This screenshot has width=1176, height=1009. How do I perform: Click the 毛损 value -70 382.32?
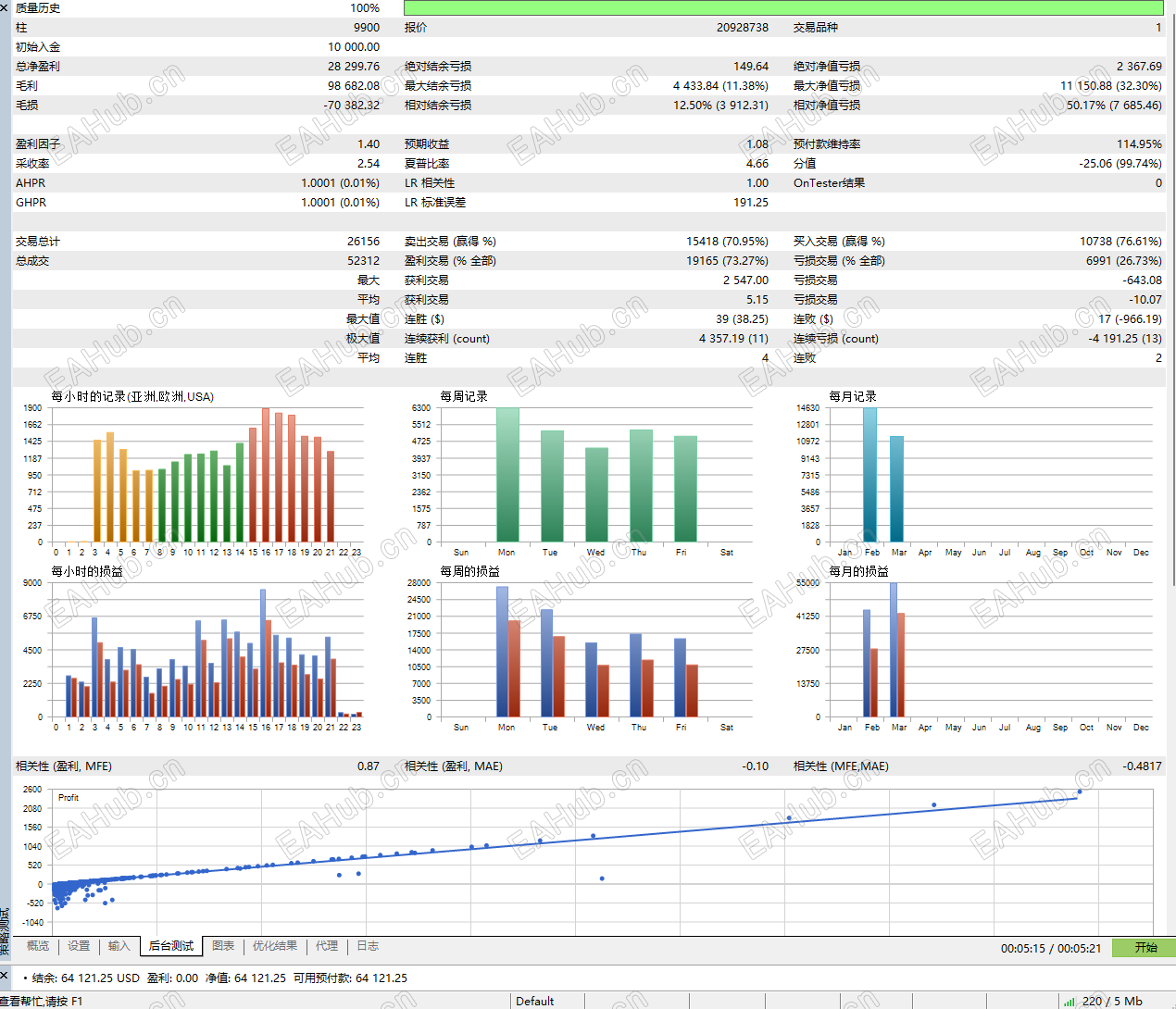point(351,106)
